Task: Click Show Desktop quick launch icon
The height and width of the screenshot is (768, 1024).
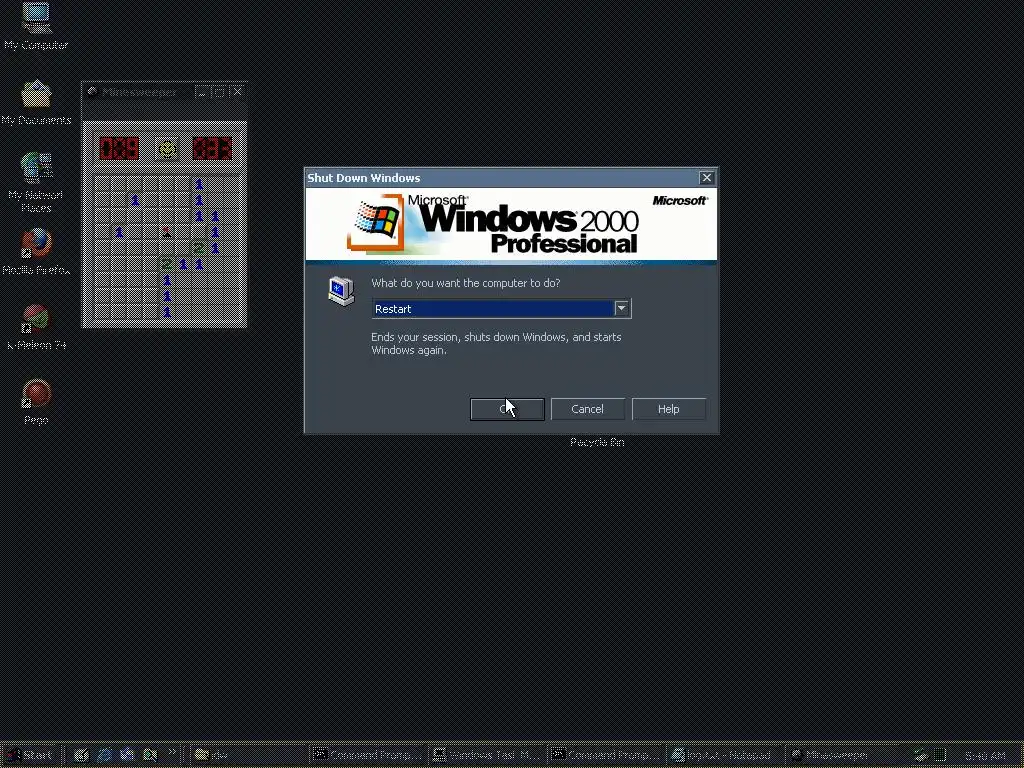Action: pos(81,755)
